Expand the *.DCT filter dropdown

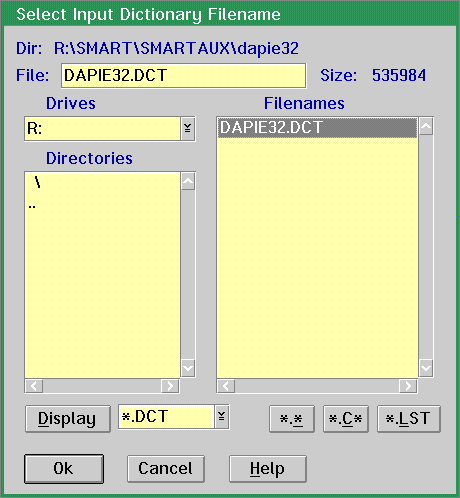tap(222, 417)
